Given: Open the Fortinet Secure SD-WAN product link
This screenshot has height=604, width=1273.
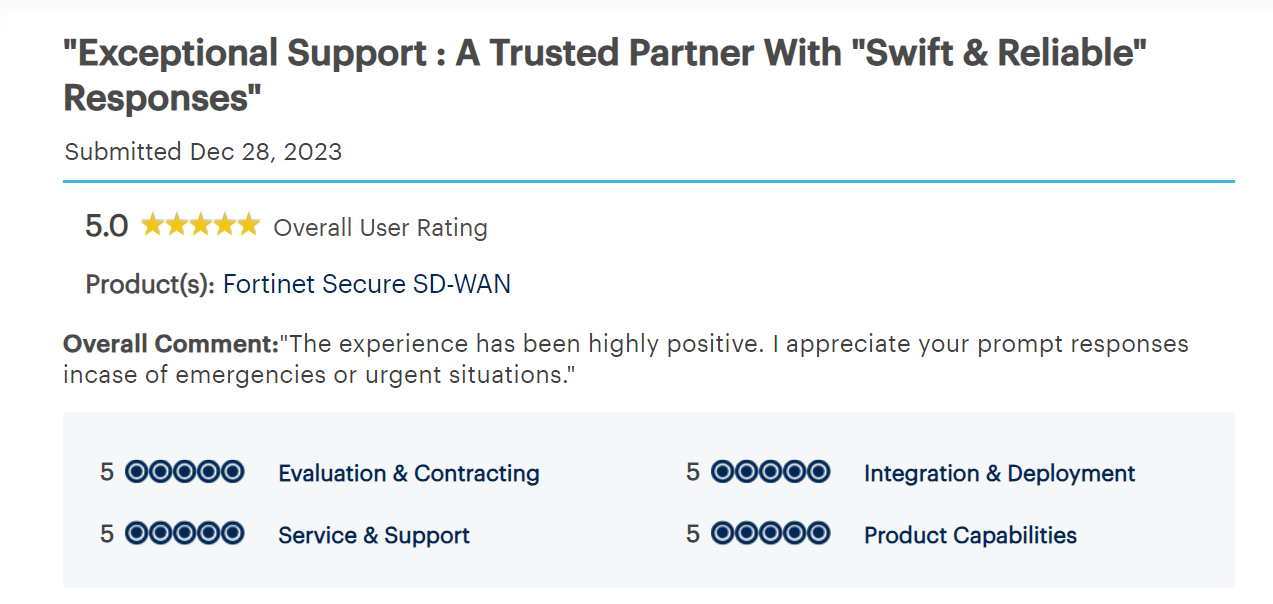Looking at the screenshot, I should click(x=366, y=284).
